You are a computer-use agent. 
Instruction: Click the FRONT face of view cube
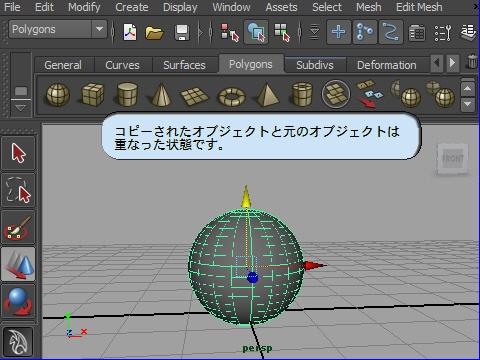coord(453,159)
